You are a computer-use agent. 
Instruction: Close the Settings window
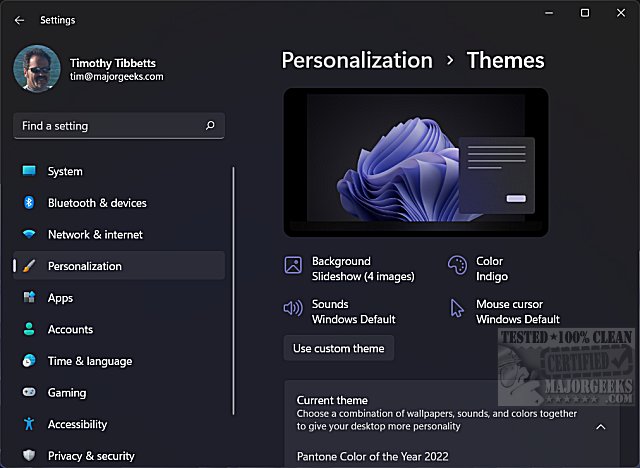pyautogui.click(x=621, y=13)
